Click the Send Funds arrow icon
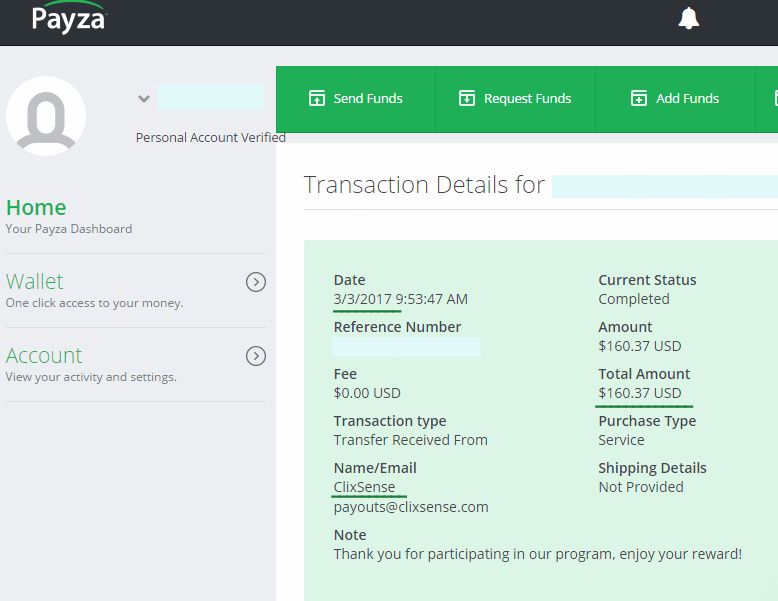Image resolution: width=778 pixels, height=601 pixels. point(317,98)
